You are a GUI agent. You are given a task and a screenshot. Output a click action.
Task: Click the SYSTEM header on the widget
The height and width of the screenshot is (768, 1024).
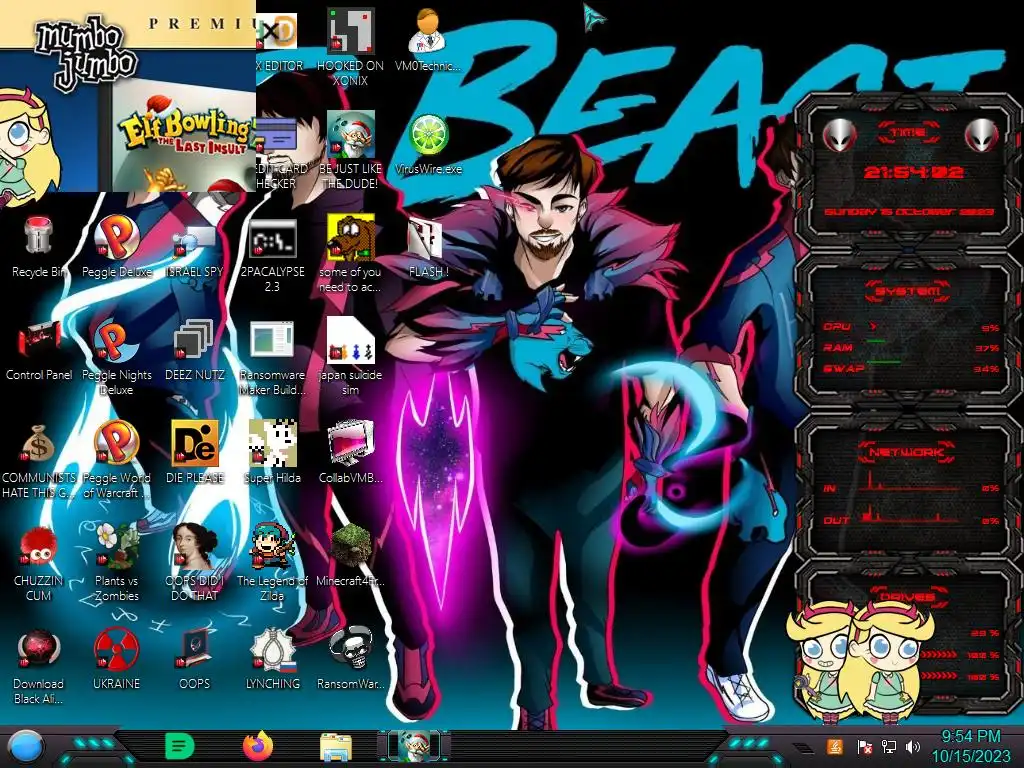908,291
